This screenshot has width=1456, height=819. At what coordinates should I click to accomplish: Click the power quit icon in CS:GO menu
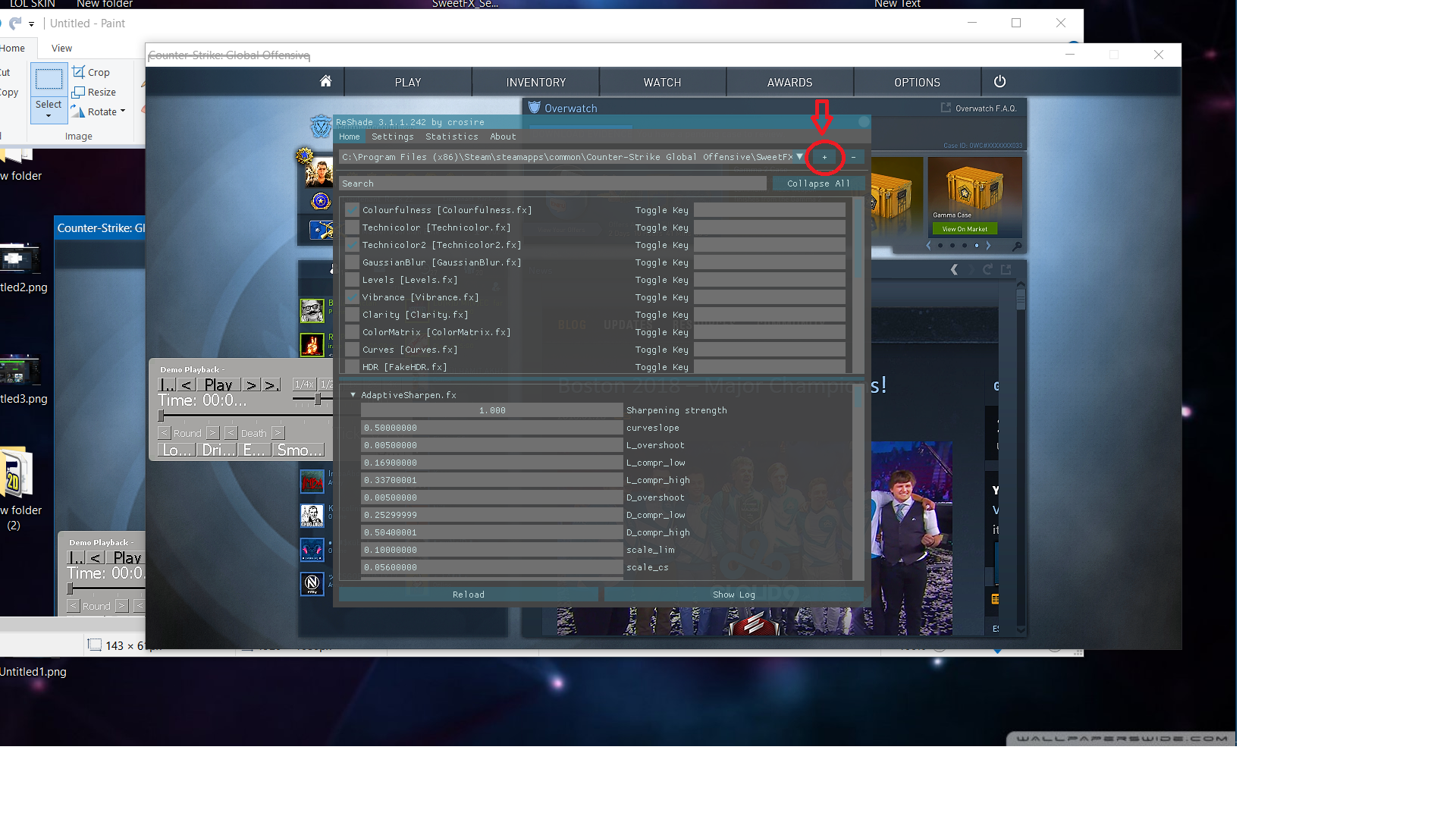(999, 81)
